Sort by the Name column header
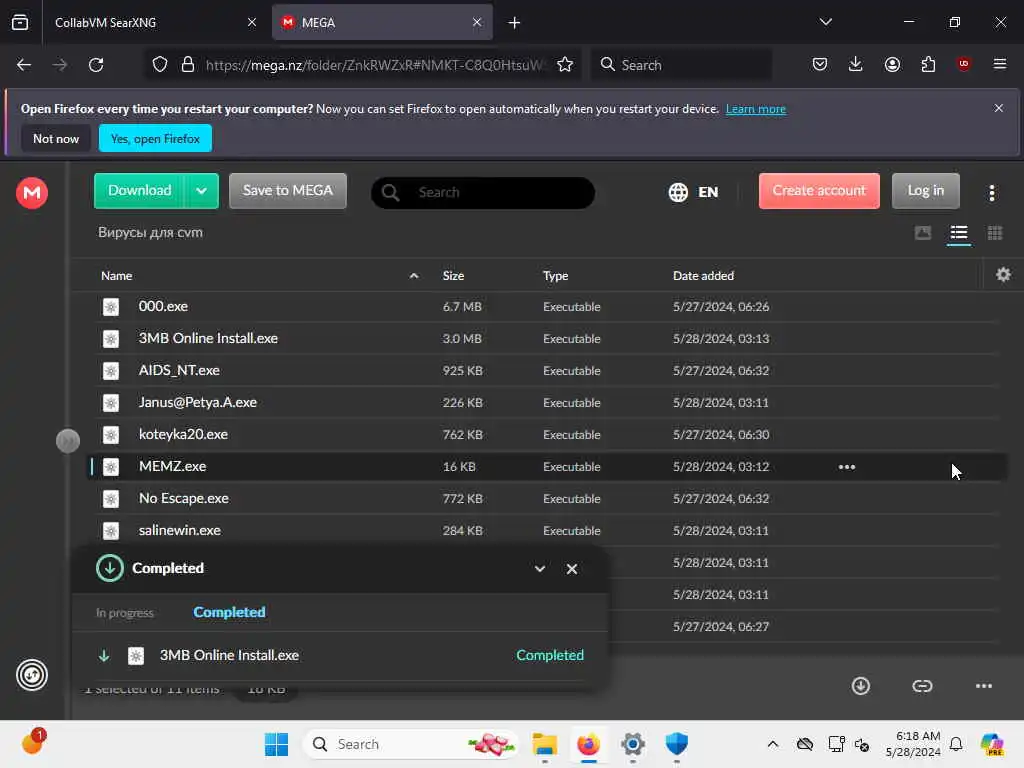Screen dimensions: 1024x768 (116, 276)
